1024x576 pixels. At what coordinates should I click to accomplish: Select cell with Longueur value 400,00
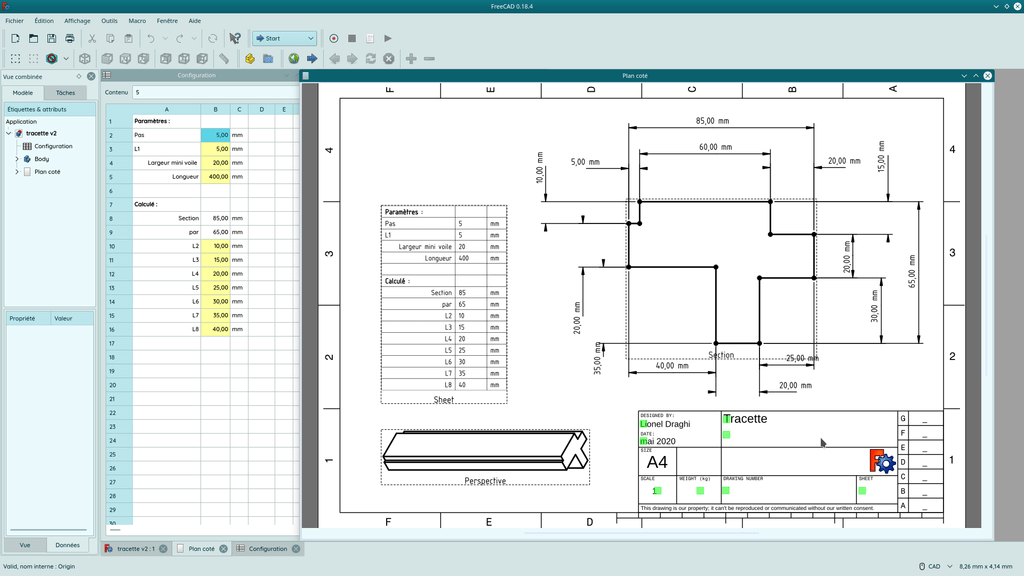(x=216, y=176)
